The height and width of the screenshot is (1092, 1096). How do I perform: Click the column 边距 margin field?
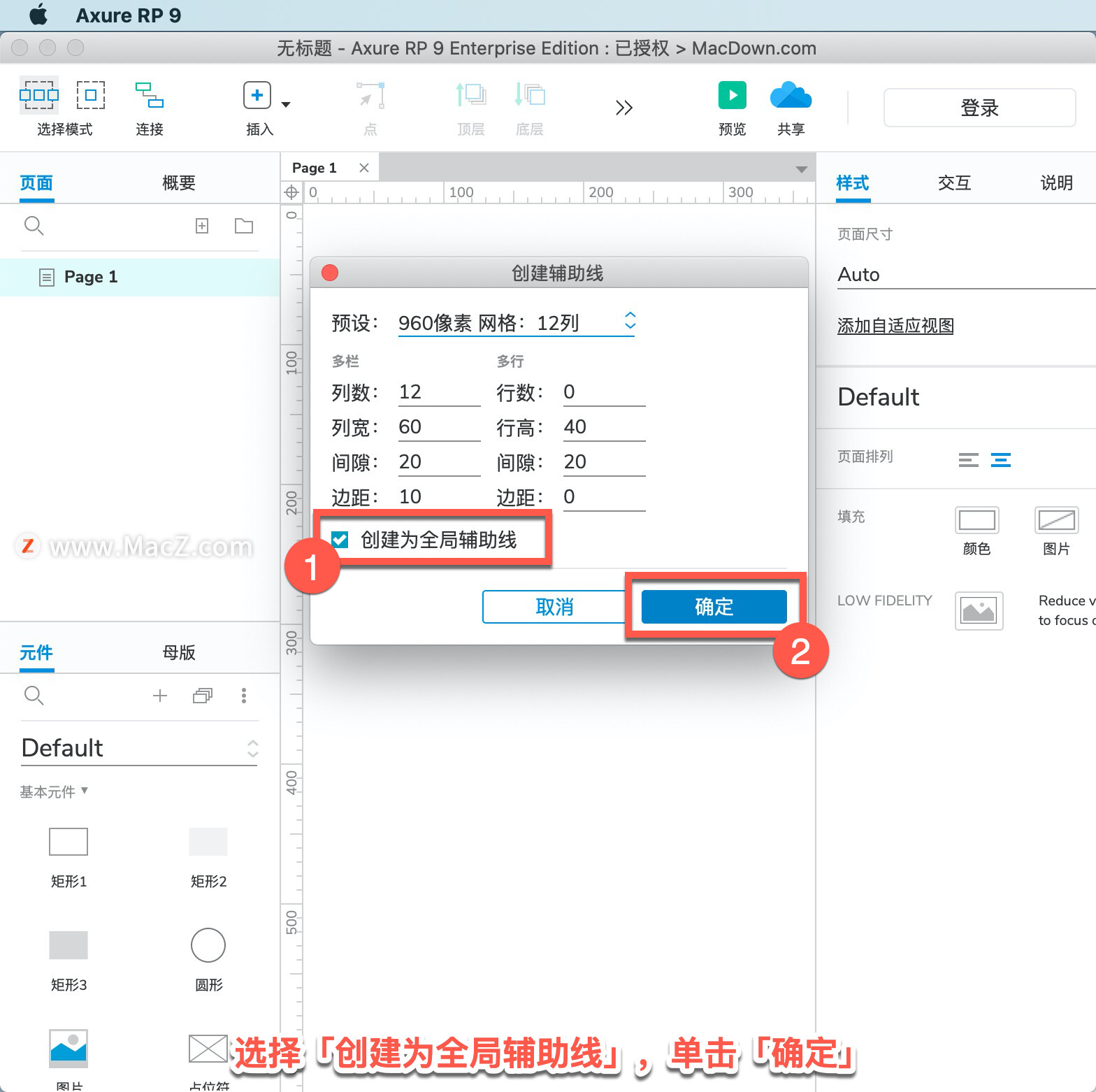pyautogui.click(x=440, y=496)
